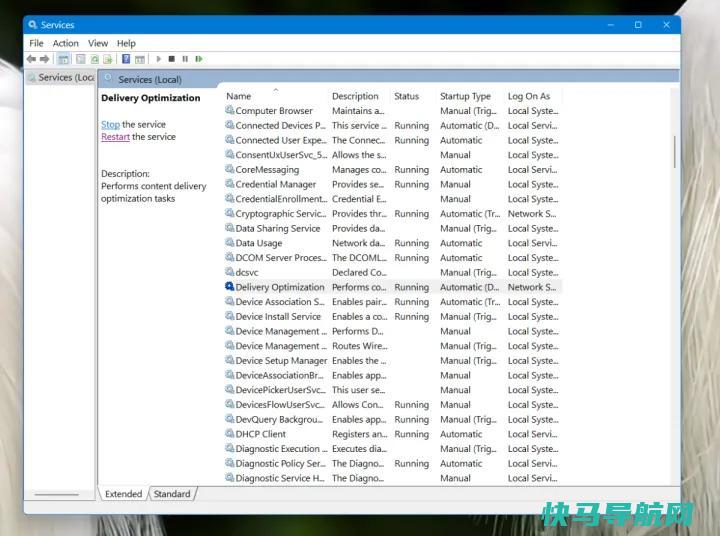Open the Help menu
This screenshot has height=536, width=720.
click(126, 43)
